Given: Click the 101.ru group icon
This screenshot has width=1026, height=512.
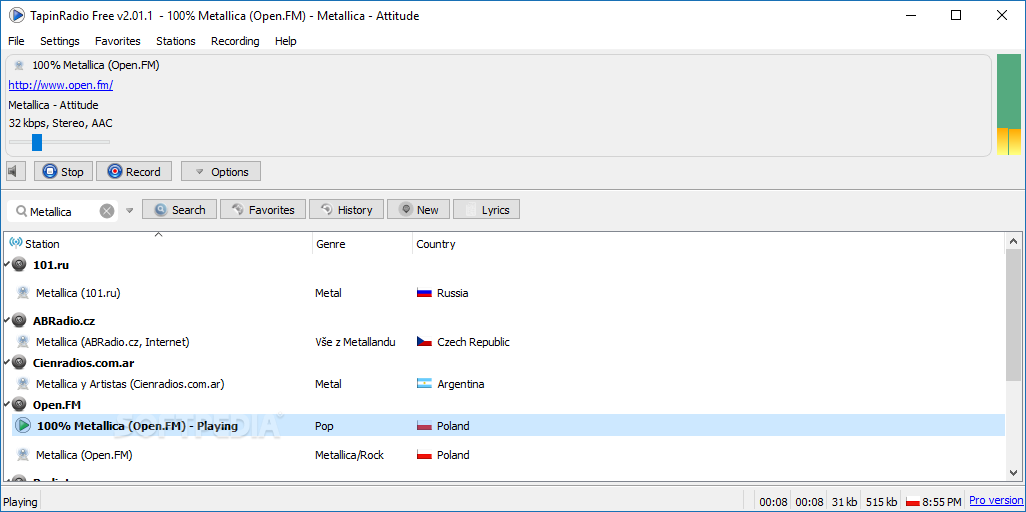Looking at the screenshot, I should click(x=20, y=265).
